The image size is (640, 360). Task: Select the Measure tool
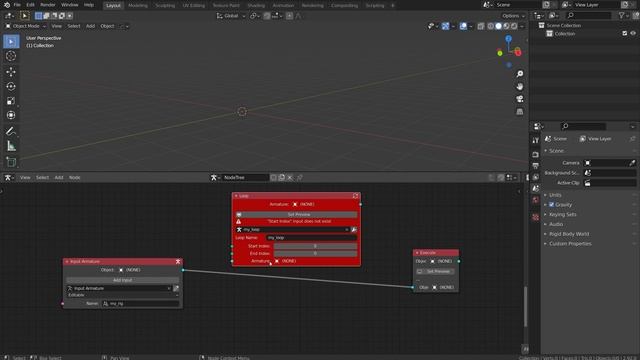click(x=11, y=146)
